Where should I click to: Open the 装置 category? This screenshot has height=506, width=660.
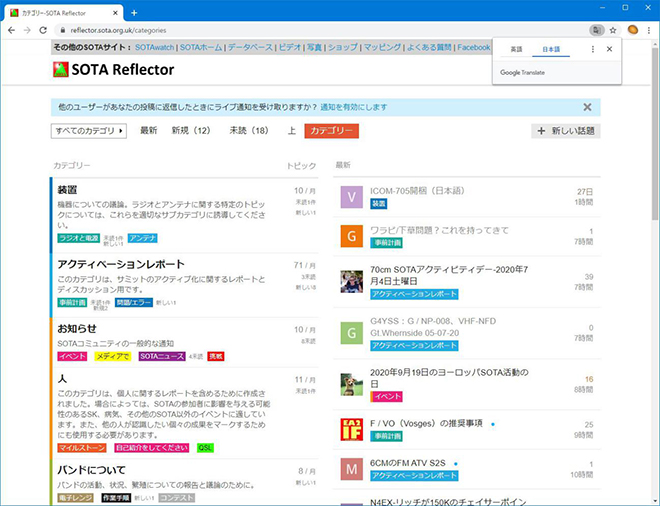pyautogui.click(x=67, y=190)
